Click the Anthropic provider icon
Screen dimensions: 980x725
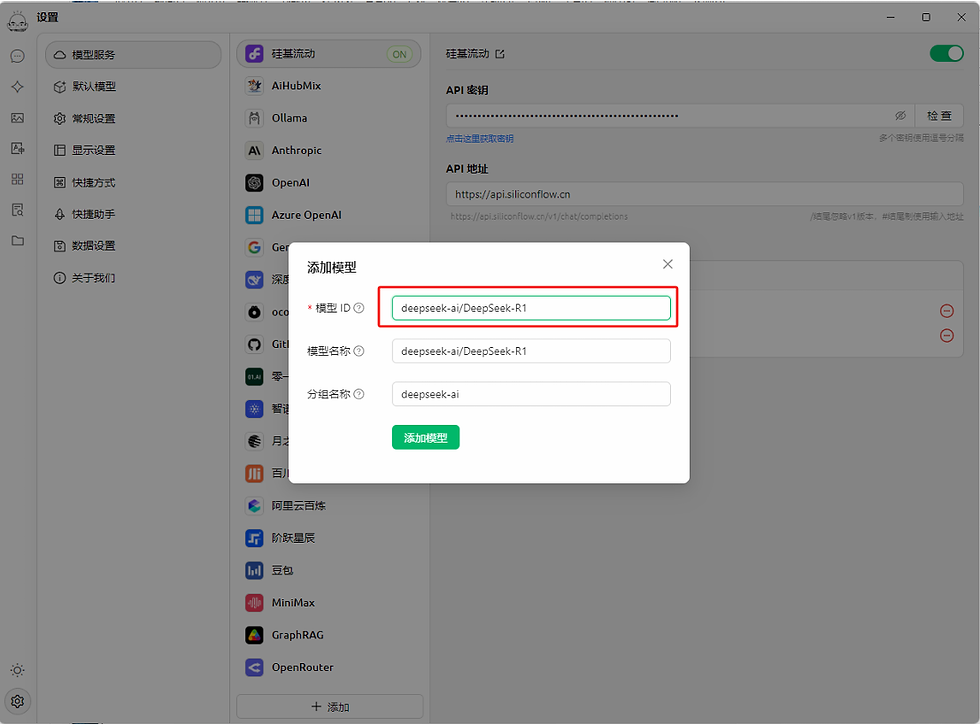(x=254, y=151)
